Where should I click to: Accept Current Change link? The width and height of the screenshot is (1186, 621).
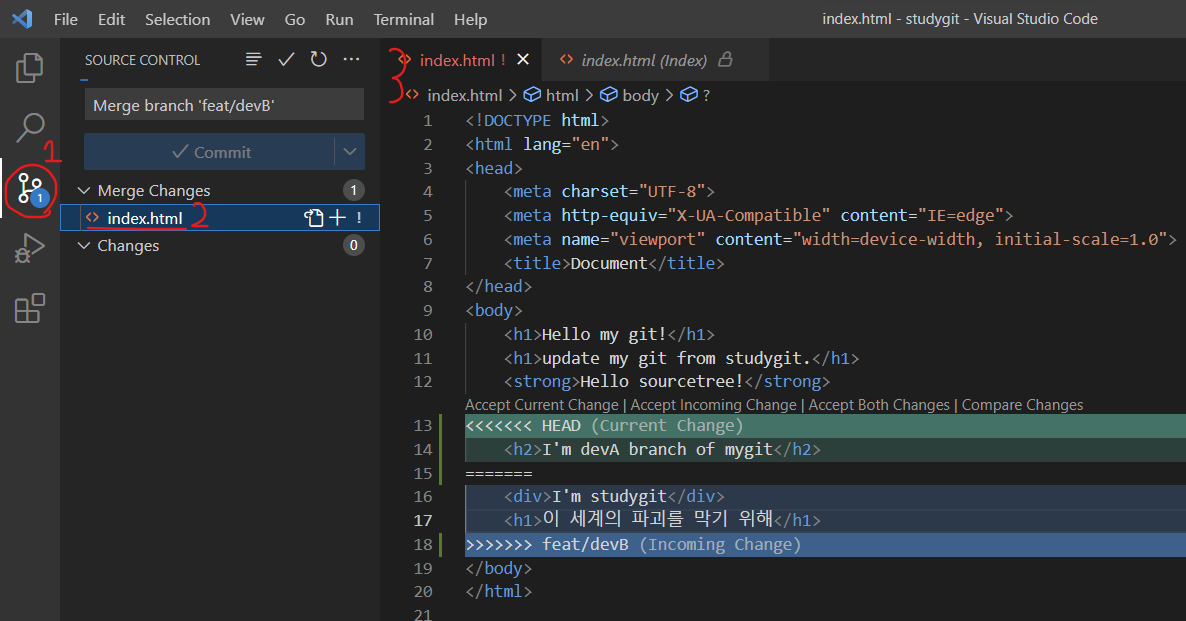tap(542, 405)
